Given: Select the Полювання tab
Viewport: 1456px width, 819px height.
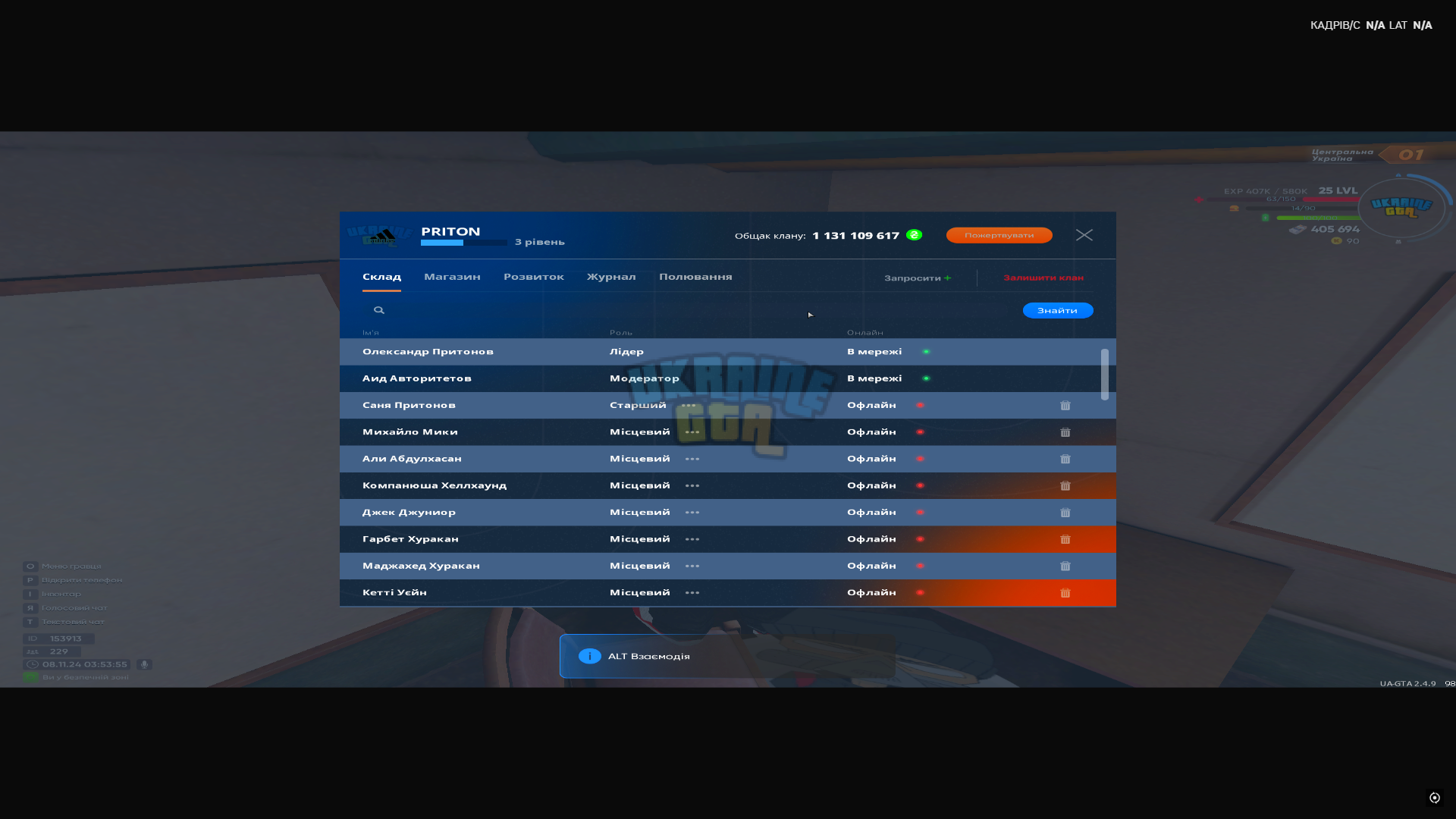Looking at the screenshot, I should coord(695,277).
